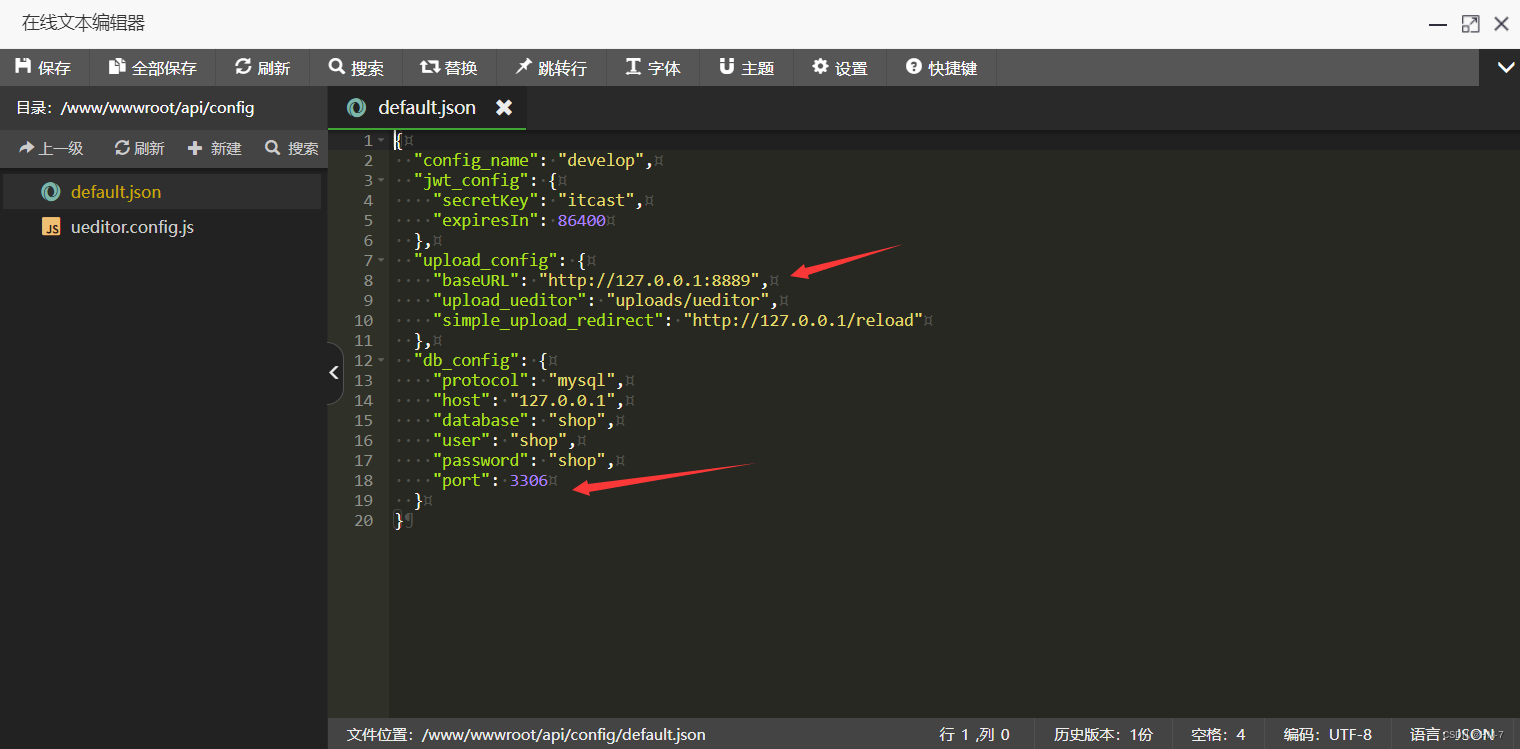Switch to the default.json editor tab
The image size is (1520, 749).
click(427, 107)
